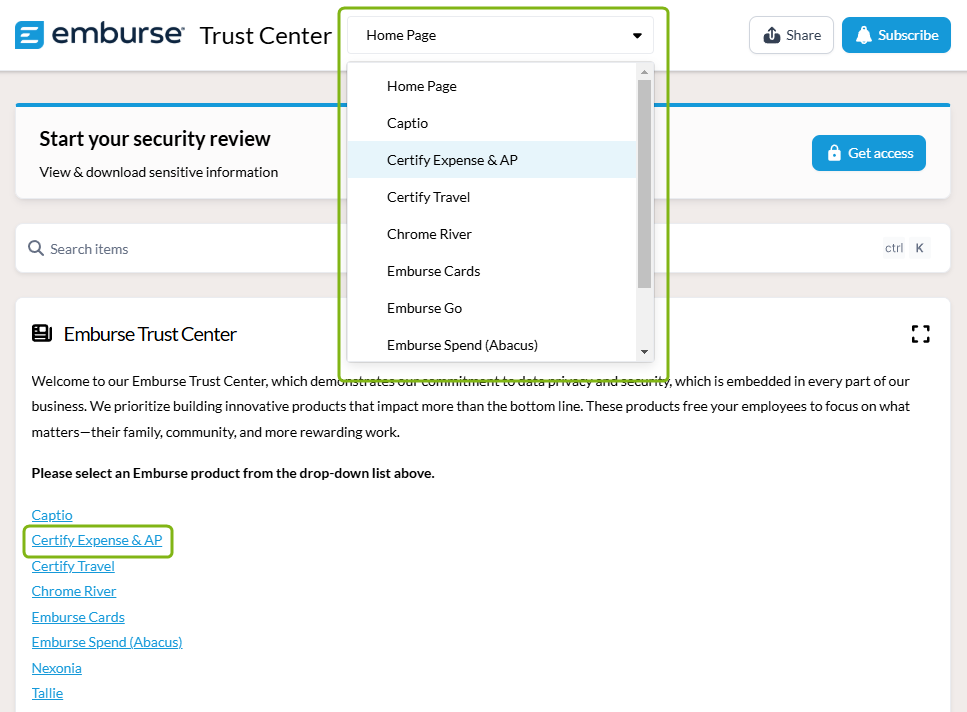Image resolution: width=967 pixels, height=712 pixels.
Task: Open the Share button
Action: coord(791,35)
